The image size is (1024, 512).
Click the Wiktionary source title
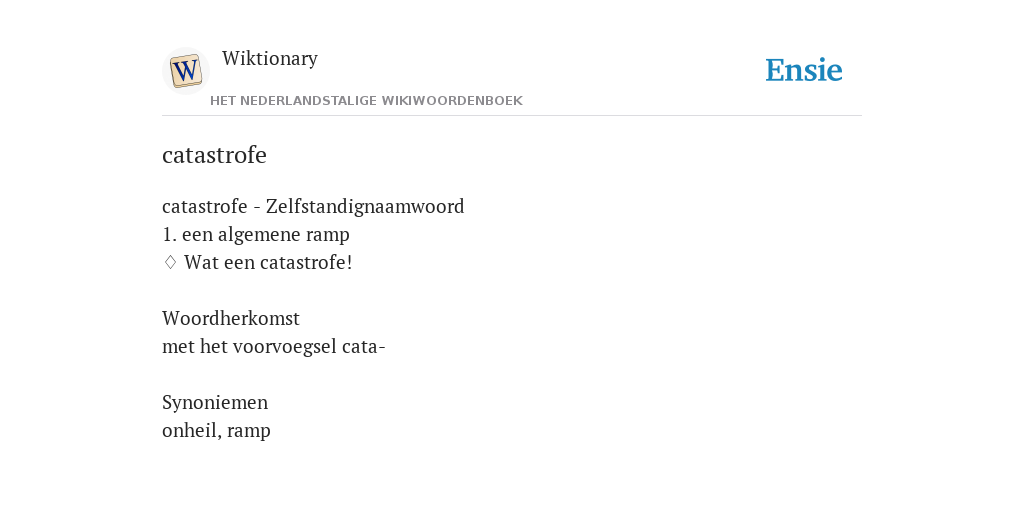pos(270,59)
